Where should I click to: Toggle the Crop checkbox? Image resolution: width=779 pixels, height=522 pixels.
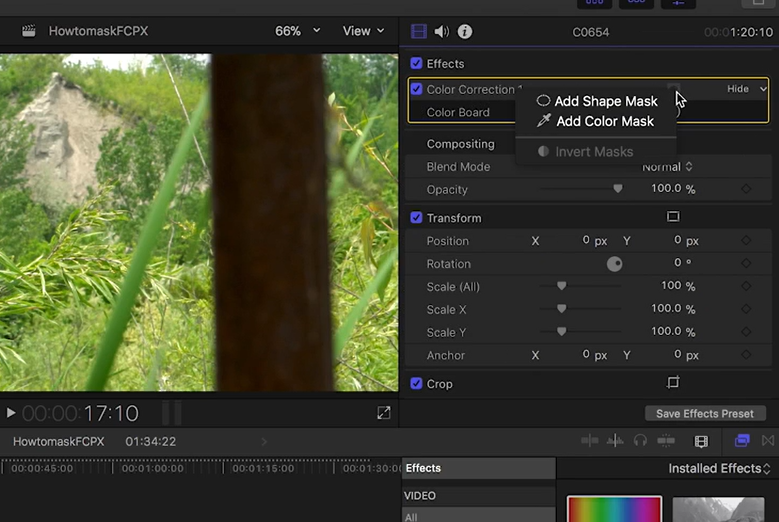pos(416,383)
